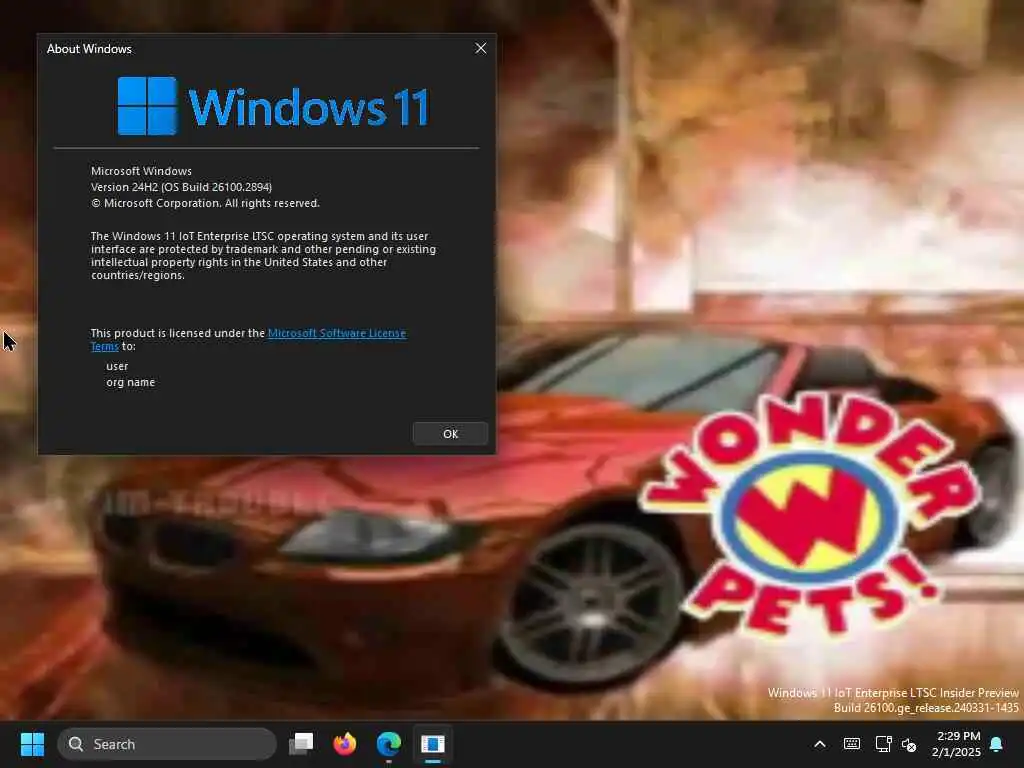This screenshot has height=768, width=1024.
Task: Click the Microsoft Corporation copyright line
Action: click(x=205, y=203)
